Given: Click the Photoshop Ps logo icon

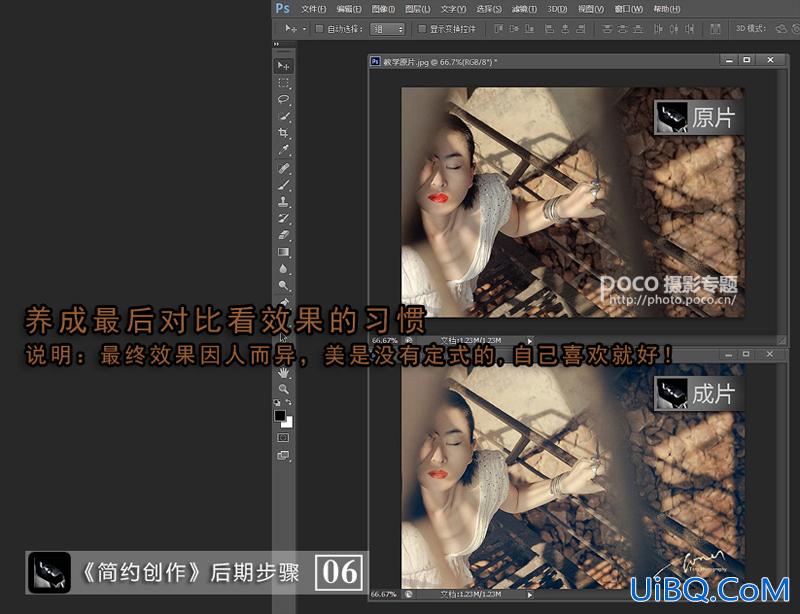Looking at the screenshot, I should coord(283,8).
